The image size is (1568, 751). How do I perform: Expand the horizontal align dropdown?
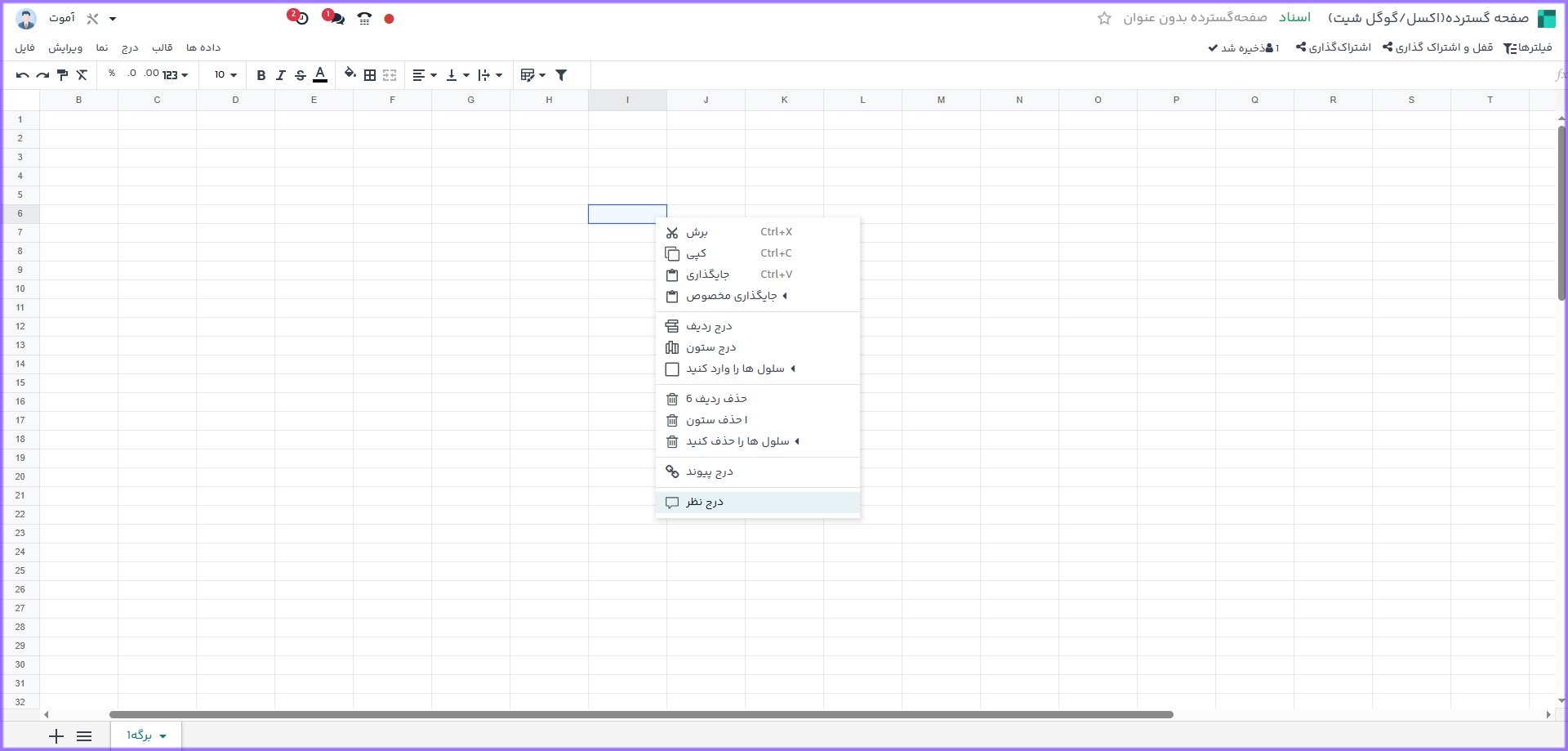[424, 75]
